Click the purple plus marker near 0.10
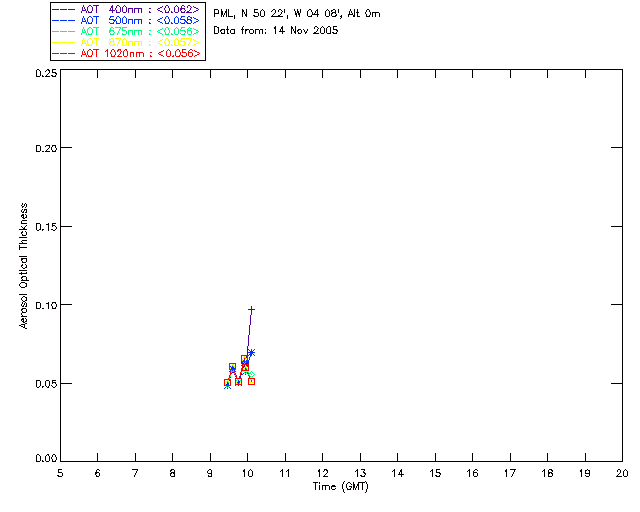Screen dimensions: 640x512 (x=251, y=310)
